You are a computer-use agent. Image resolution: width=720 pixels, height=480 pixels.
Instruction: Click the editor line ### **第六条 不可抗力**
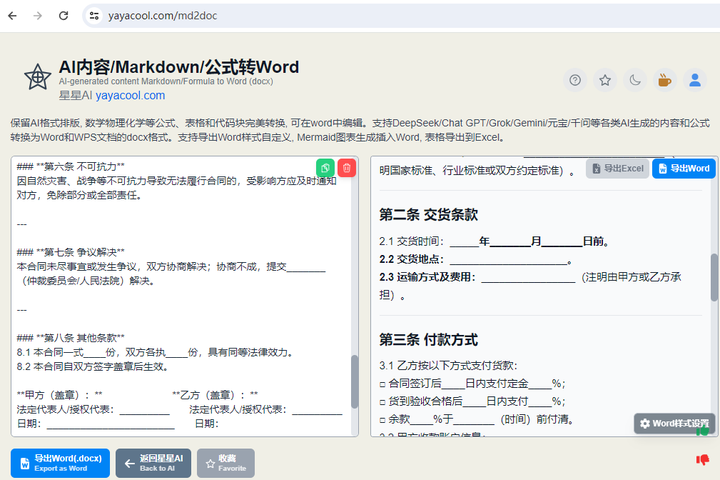tap(71, 167)
